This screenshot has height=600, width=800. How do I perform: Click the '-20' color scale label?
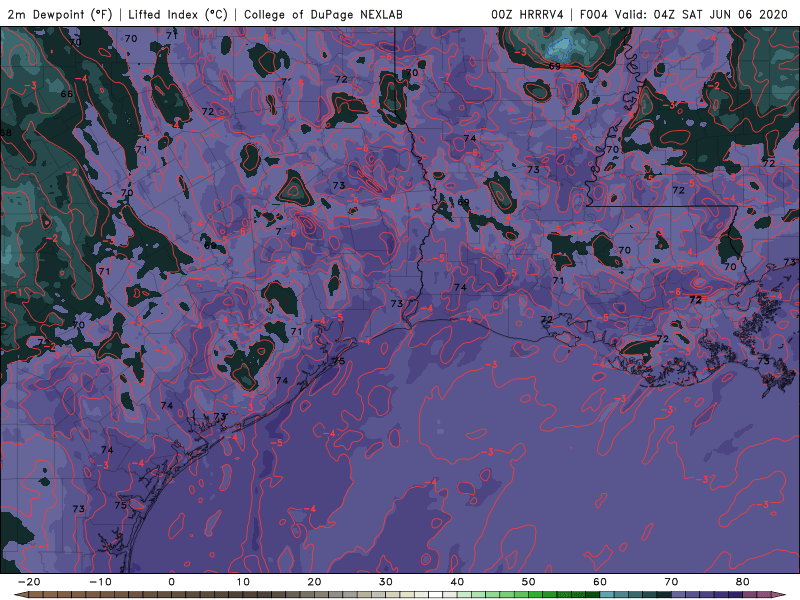(29, 582)
